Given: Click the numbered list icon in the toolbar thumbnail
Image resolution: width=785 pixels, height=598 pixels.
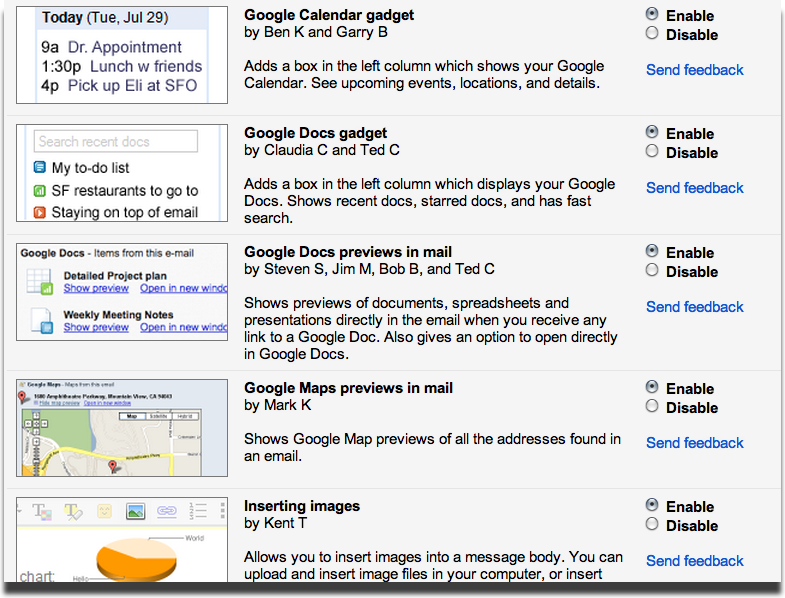Looking at the screenshot, I should 197,511.
